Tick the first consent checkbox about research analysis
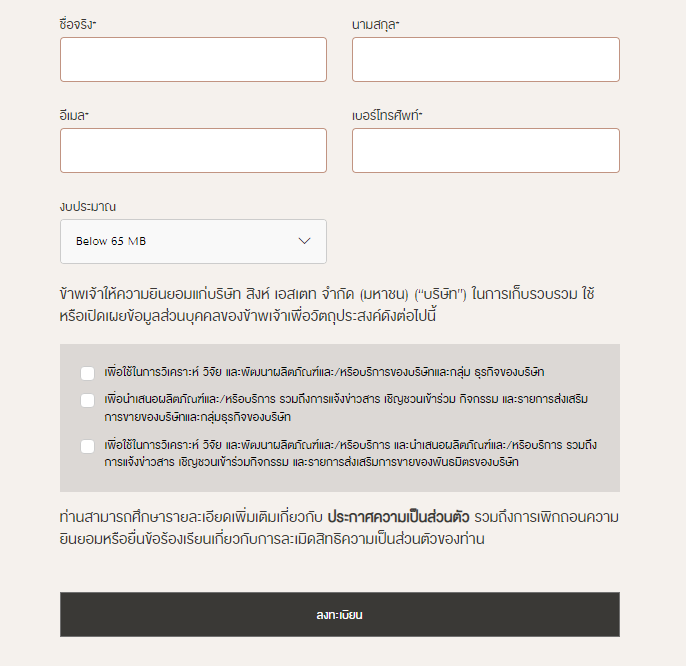This screenshot has width=686, height=666. (88, 373)
